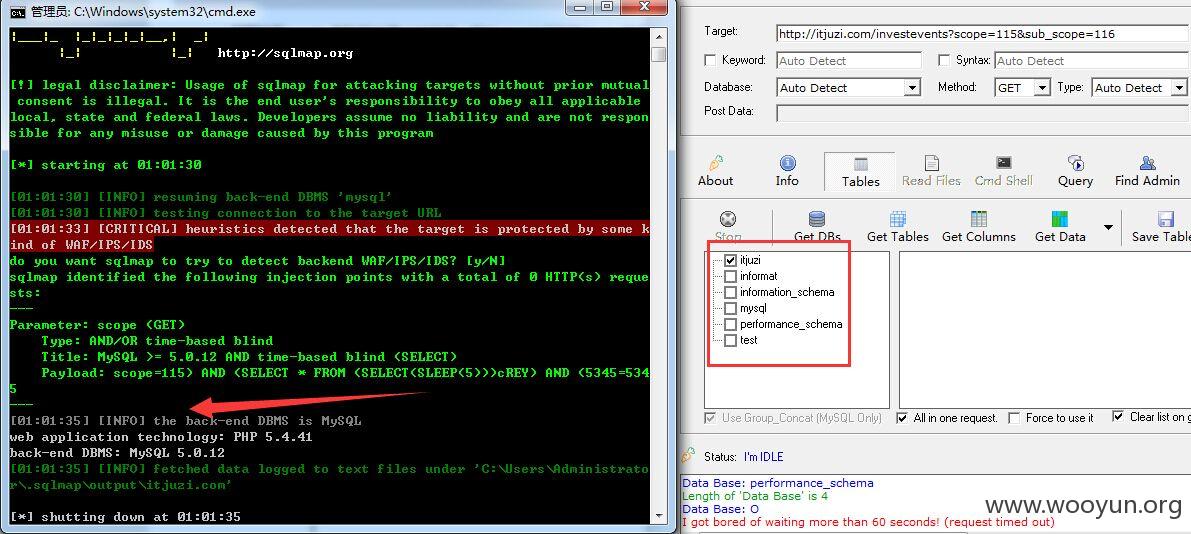
Task: Click the Target URL input field
Action: click(983, 33)
